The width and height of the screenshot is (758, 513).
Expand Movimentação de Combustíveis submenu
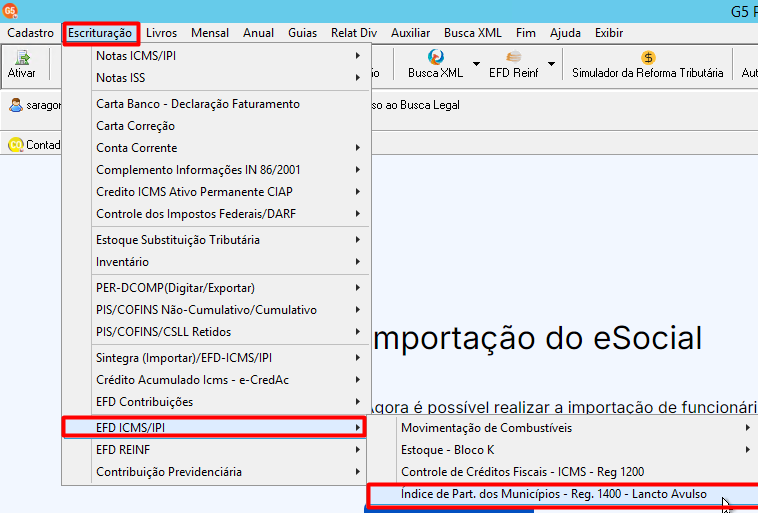tap(563, 428)
